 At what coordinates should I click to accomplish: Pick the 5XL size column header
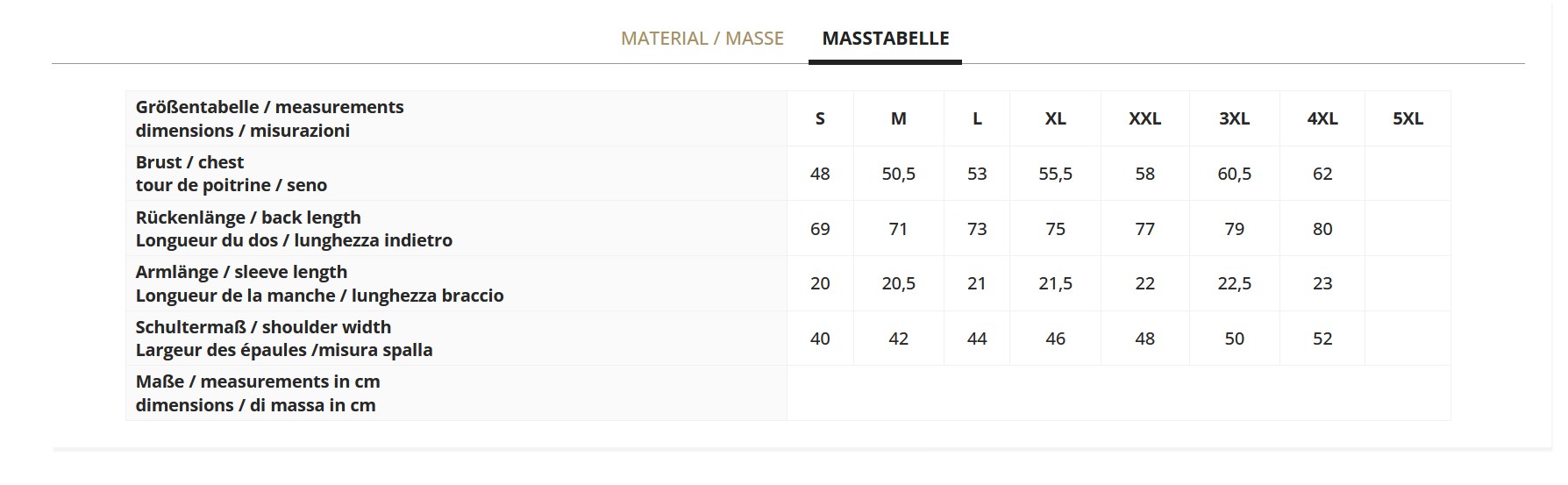pos(1408,118)
